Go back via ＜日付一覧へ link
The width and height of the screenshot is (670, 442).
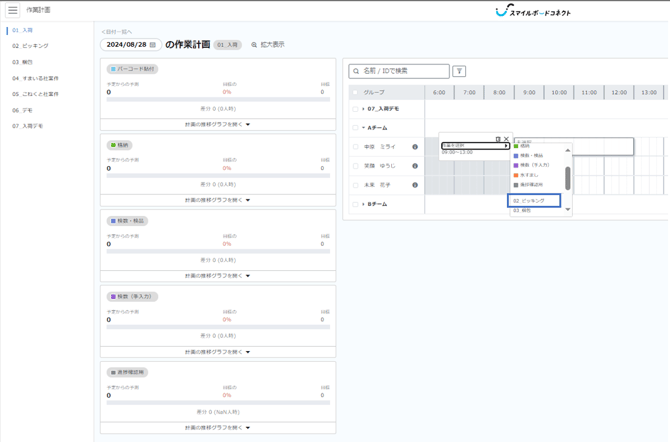click(x=117, y=32)
